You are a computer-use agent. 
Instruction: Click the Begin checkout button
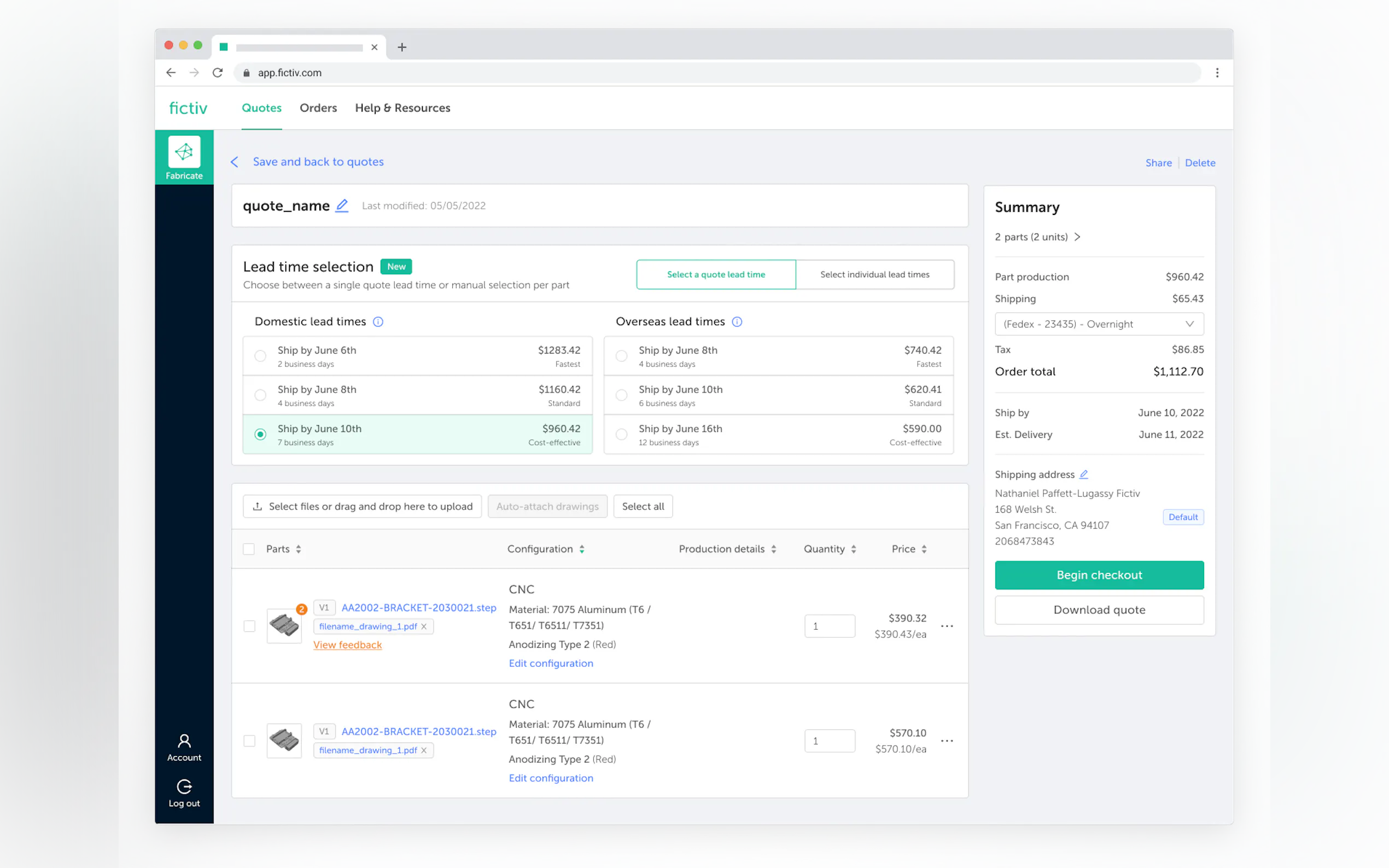point(1099,574)
